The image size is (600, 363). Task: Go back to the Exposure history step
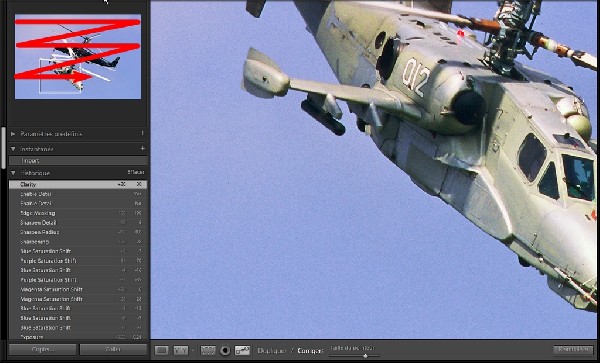pyautogui.click(x=78, y=337)
